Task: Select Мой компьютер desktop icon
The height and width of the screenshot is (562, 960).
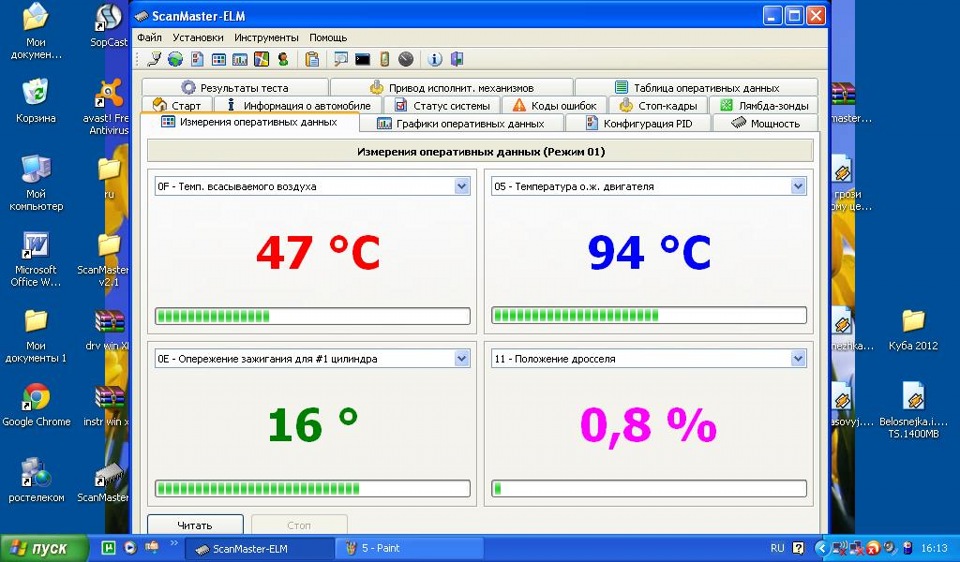Action: coord(36,182)
